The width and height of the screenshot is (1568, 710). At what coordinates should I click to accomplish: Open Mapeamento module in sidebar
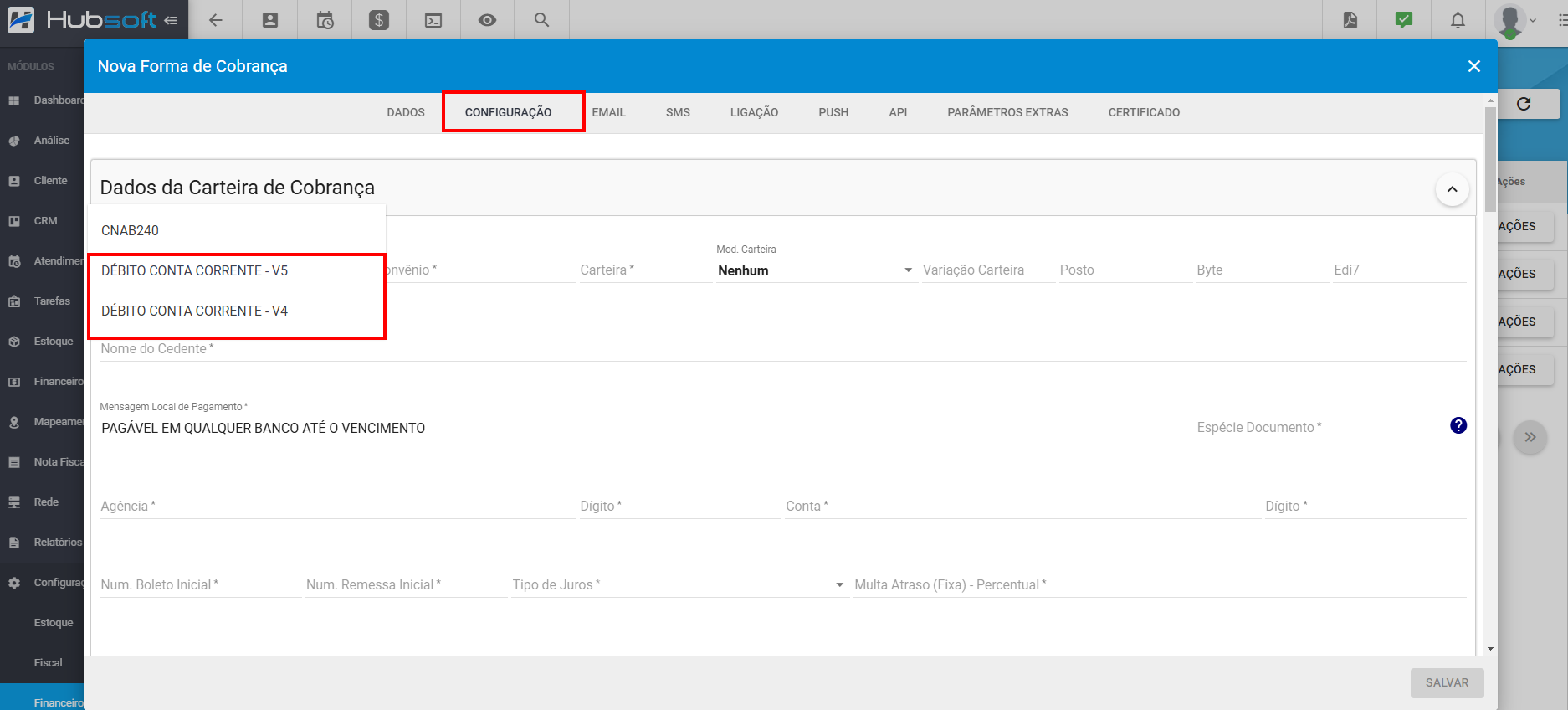pos(42,422)
